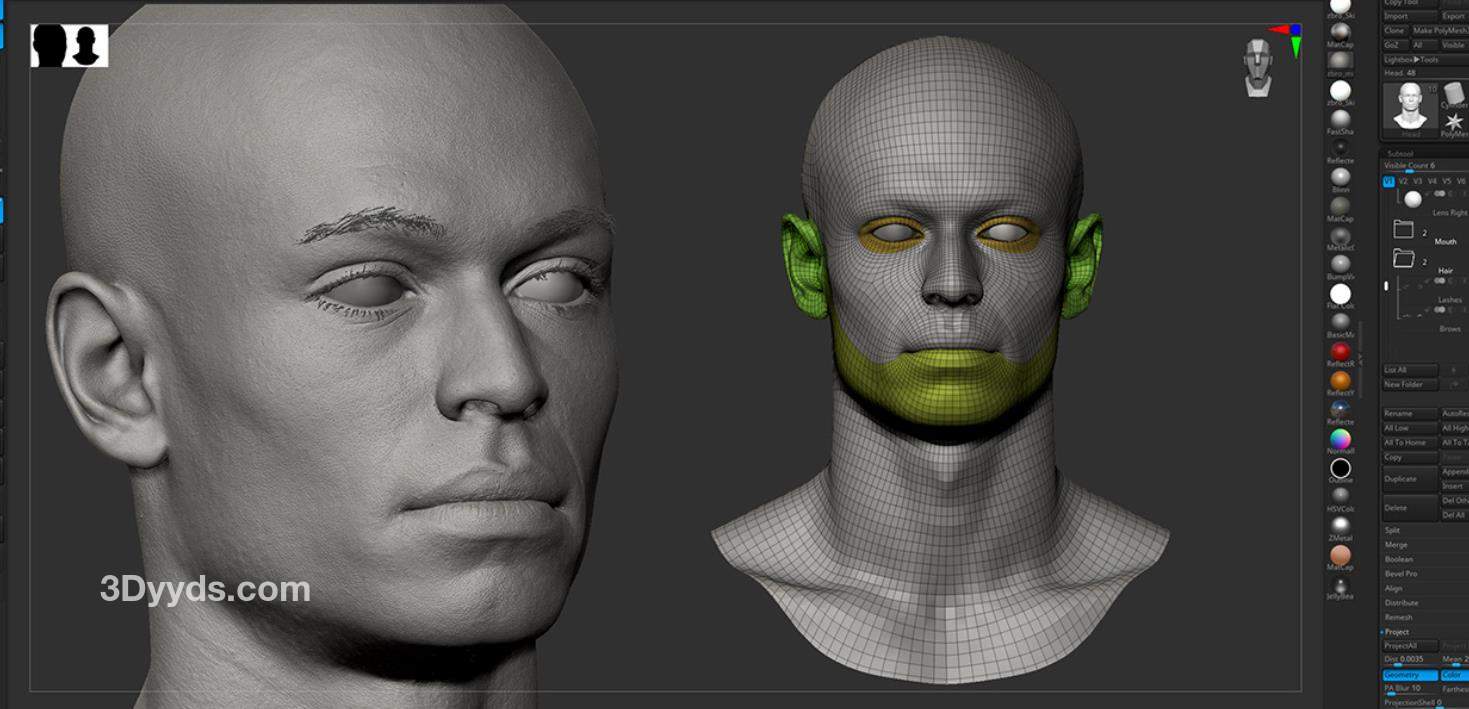Click the Duplicate subtool button
This screenshot has width=1469, height=709.
1409,479
